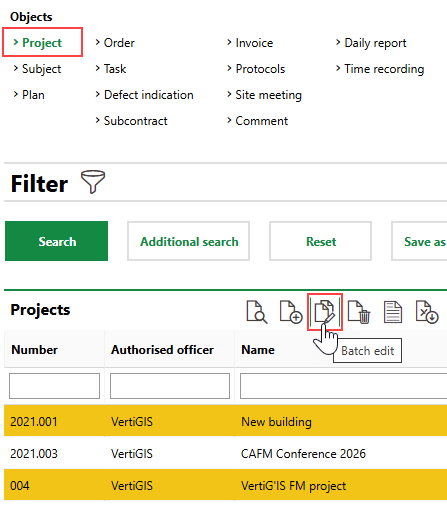Click the Excel export download icon

pos(427,312)
